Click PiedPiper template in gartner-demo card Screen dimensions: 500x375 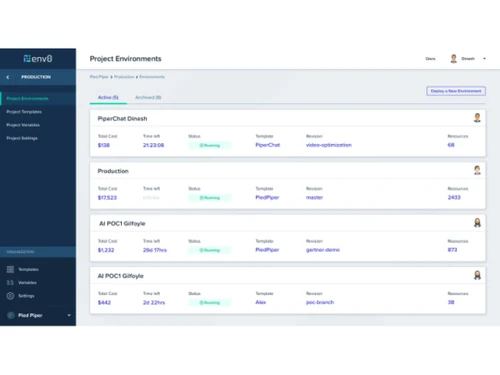point(267,250)
